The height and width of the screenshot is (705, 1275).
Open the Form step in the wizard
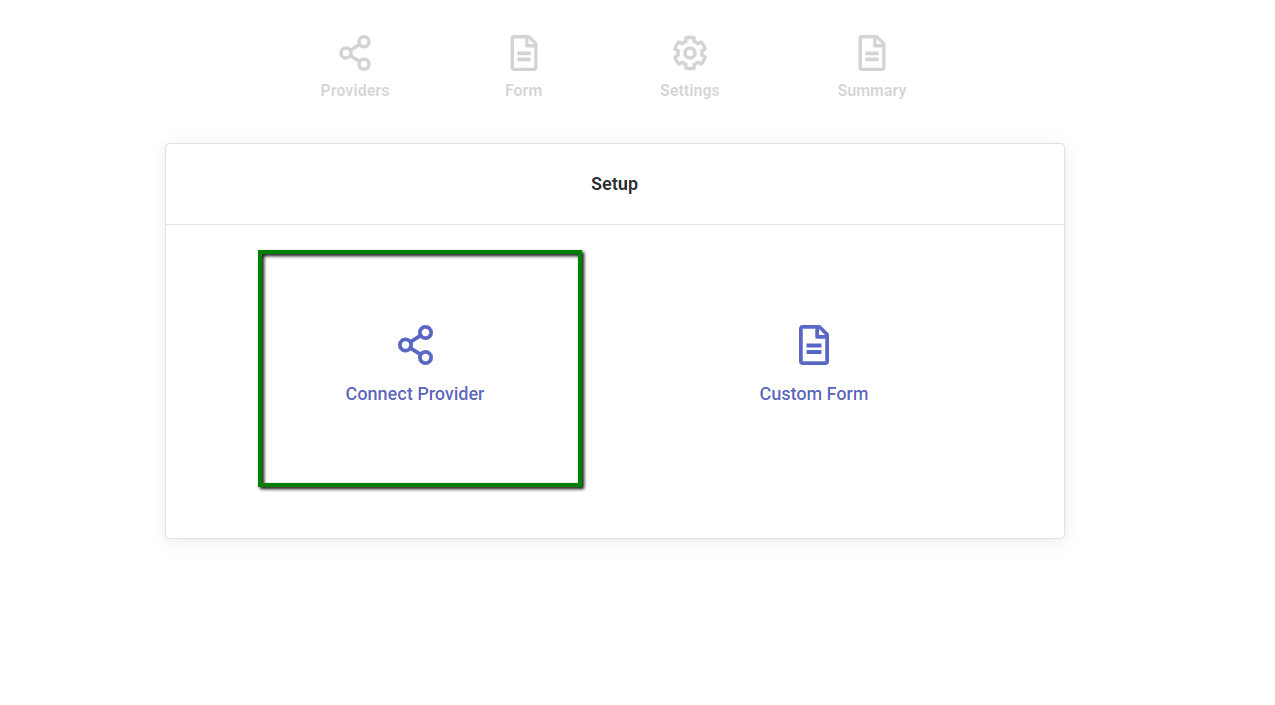[x=523, y=65]
